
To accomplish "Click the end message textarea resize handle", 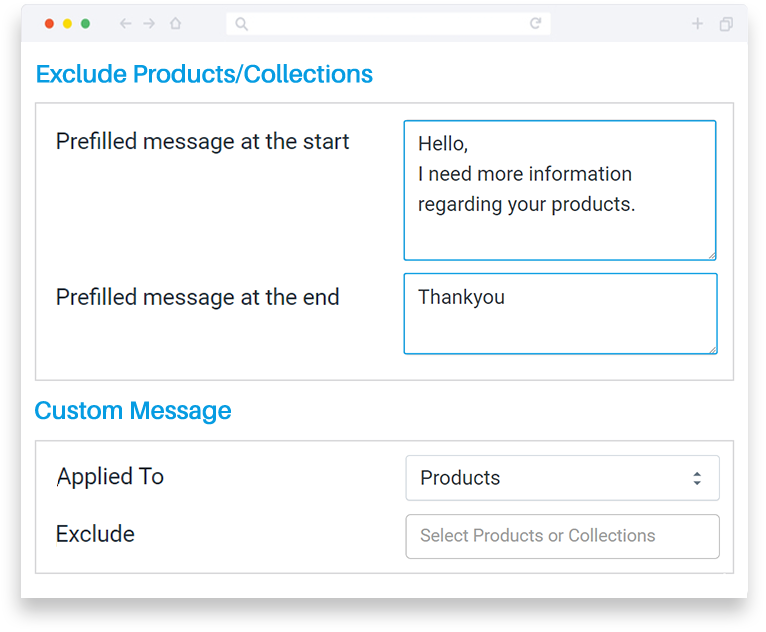I will tap(713, 349).
